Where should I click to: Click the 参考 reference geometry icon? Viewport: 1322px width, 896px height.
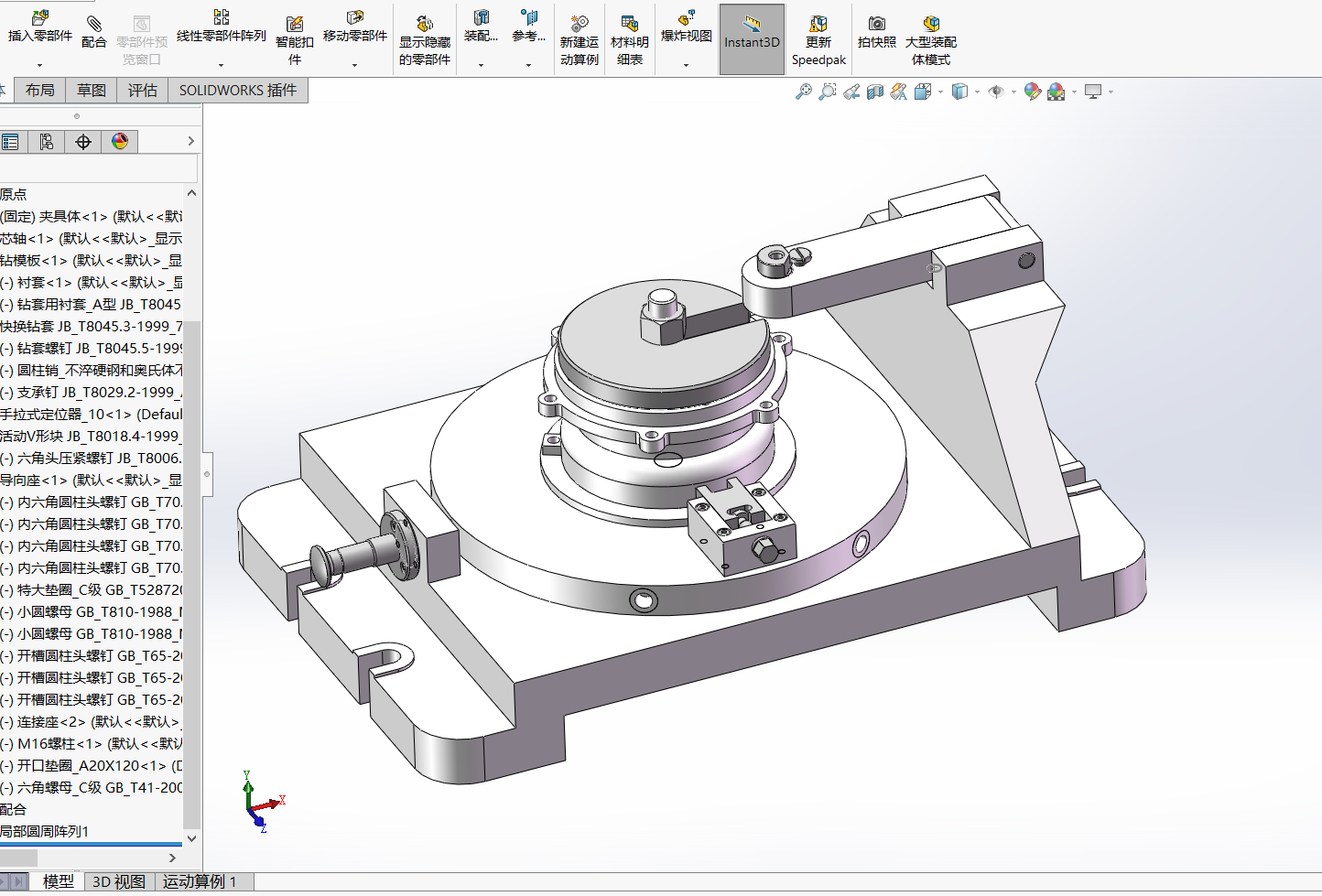click(529, 17)
